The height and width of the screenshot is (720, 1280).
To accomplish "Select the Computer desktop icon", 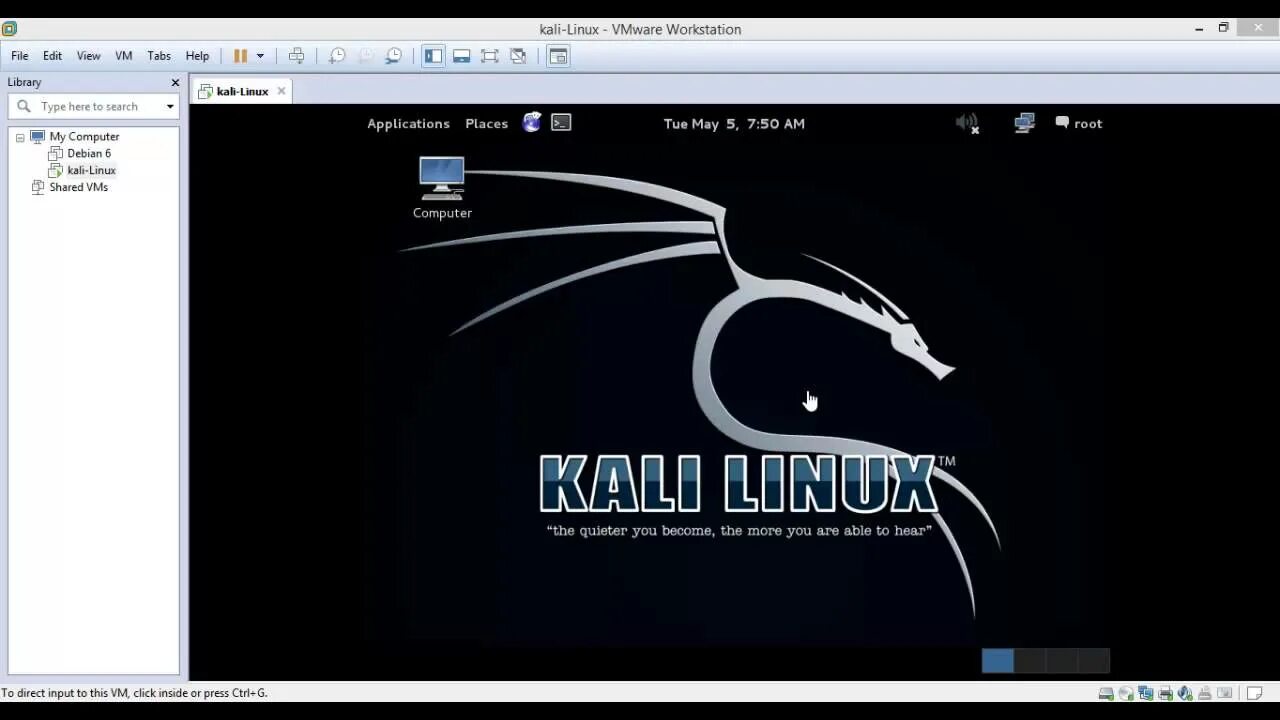I will pos(442,188).
